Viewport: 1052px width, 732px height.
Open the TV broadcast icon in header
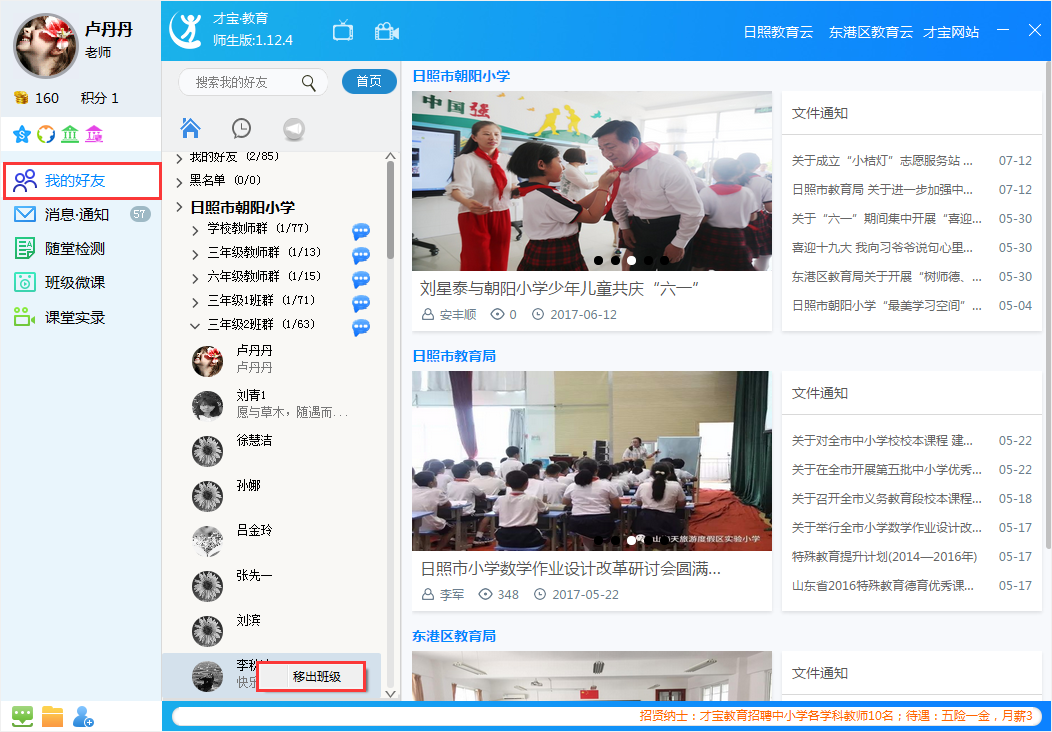tap(343, 31)
